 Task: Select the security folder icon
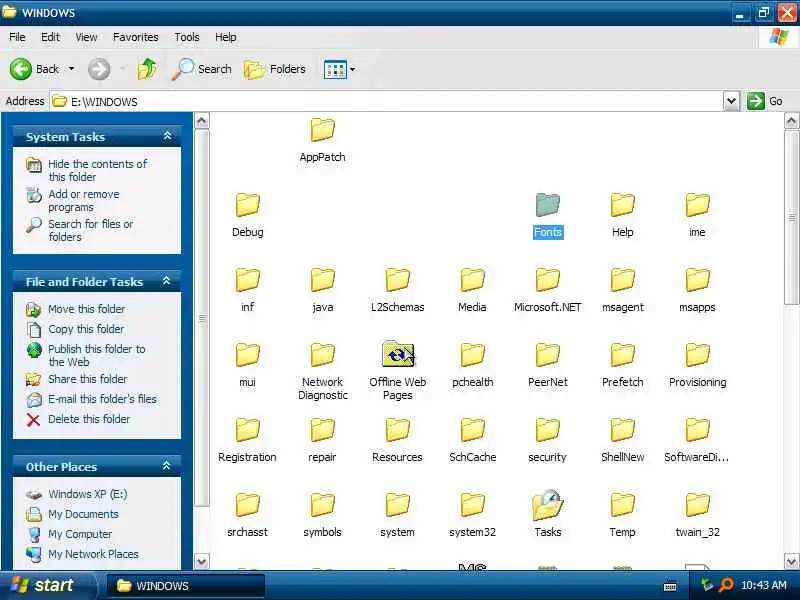click(547, 430)
